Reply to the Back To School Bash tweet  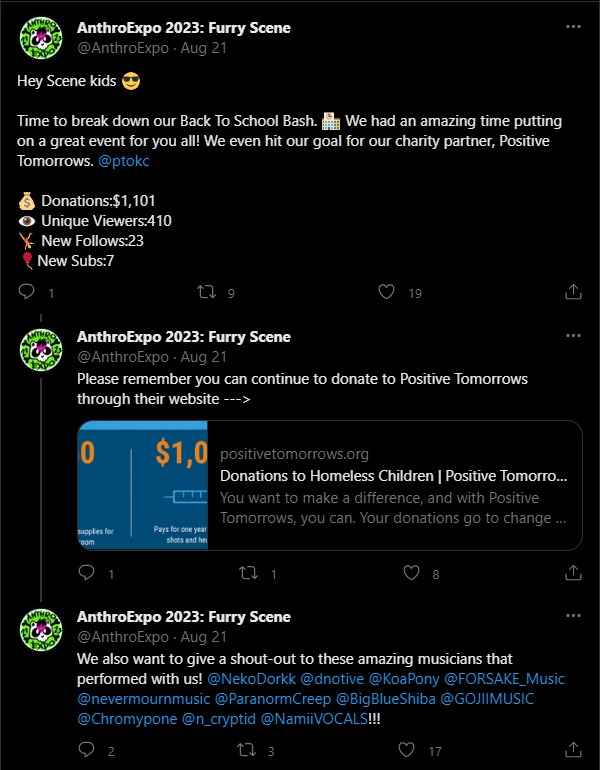click(x=28, y=292)
